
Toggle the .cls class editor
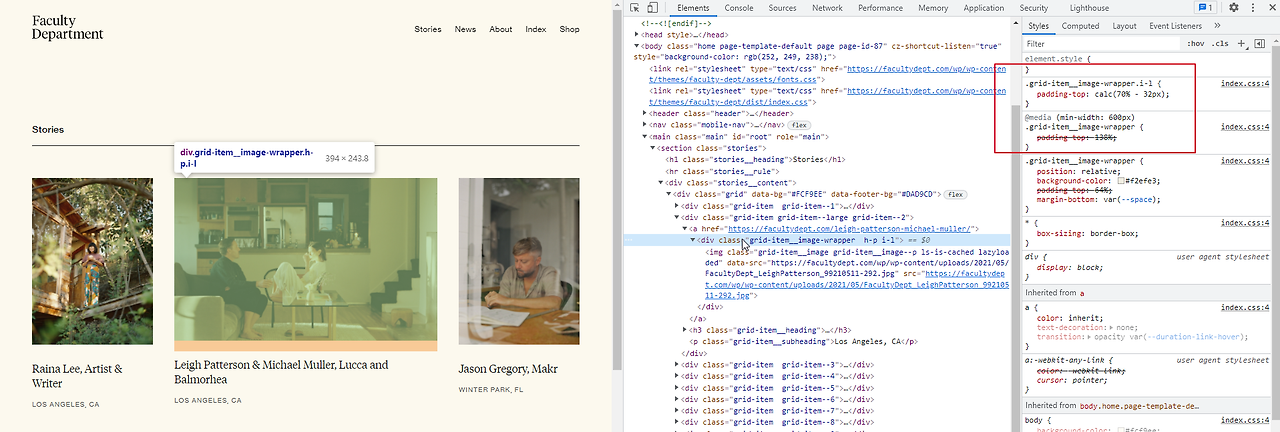coord(1220,44)
